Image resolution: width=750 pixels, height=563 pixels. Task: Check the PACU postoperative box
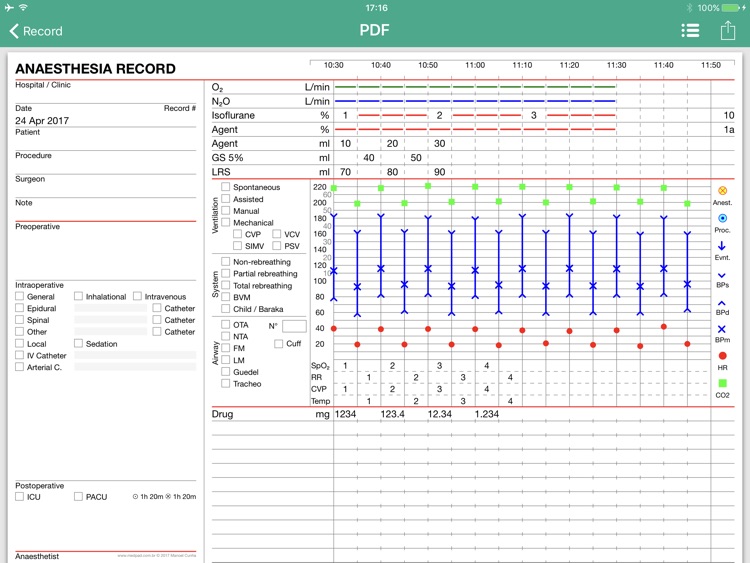point(78,497)
